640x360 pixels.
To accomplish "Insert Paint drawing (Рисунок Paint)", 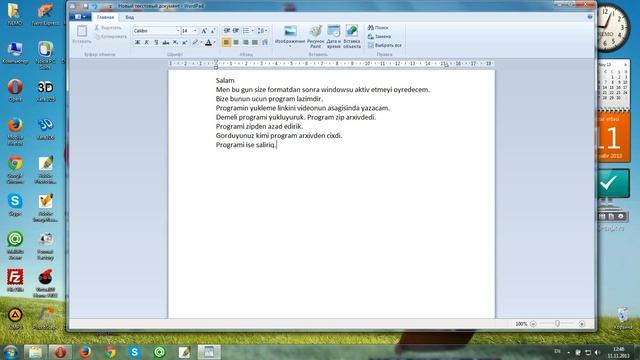I will [x=316, y=37].
